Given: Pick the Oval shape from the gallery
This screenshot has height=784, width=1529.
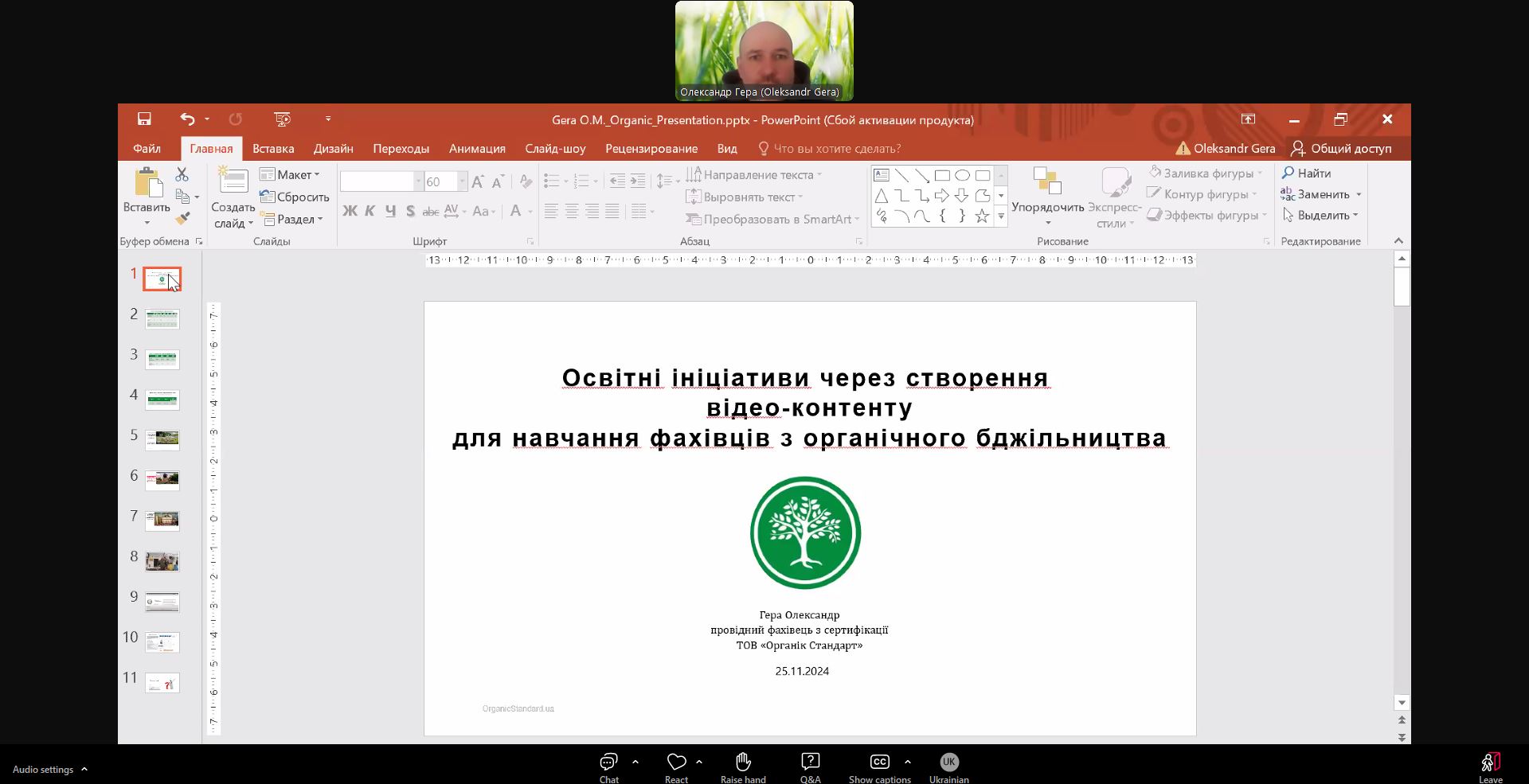Looking at the screenshot, I should click(x=962, y=175).
